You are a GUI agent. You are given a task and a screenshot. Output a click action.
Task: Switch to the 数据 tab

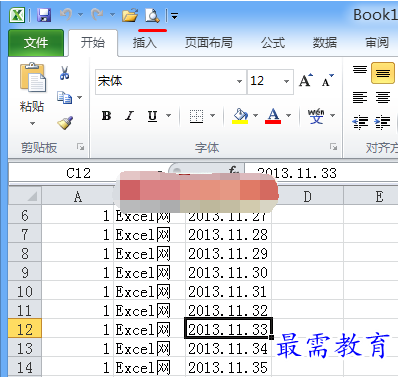(x=325, y=43)
